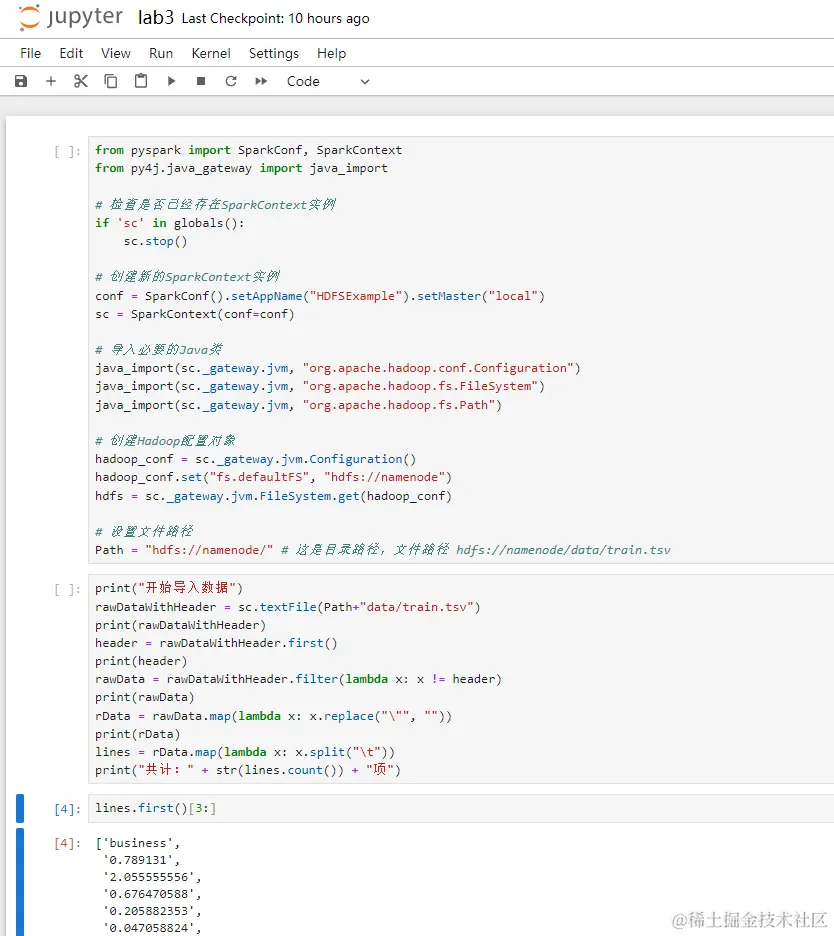Click the "org.apache.hadoop.fs.Path" import line
This screenshot has height=936, width=834.
click(x=298, y=405)
